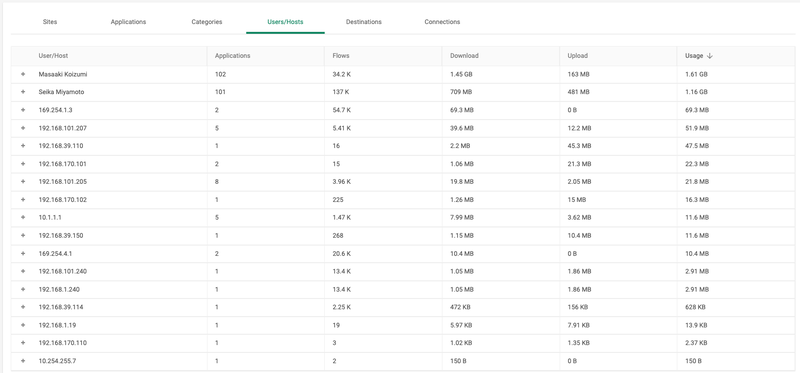The image size is (800, 373).
Task: Click the 1.45 GB download value
Action: [461, 74]
